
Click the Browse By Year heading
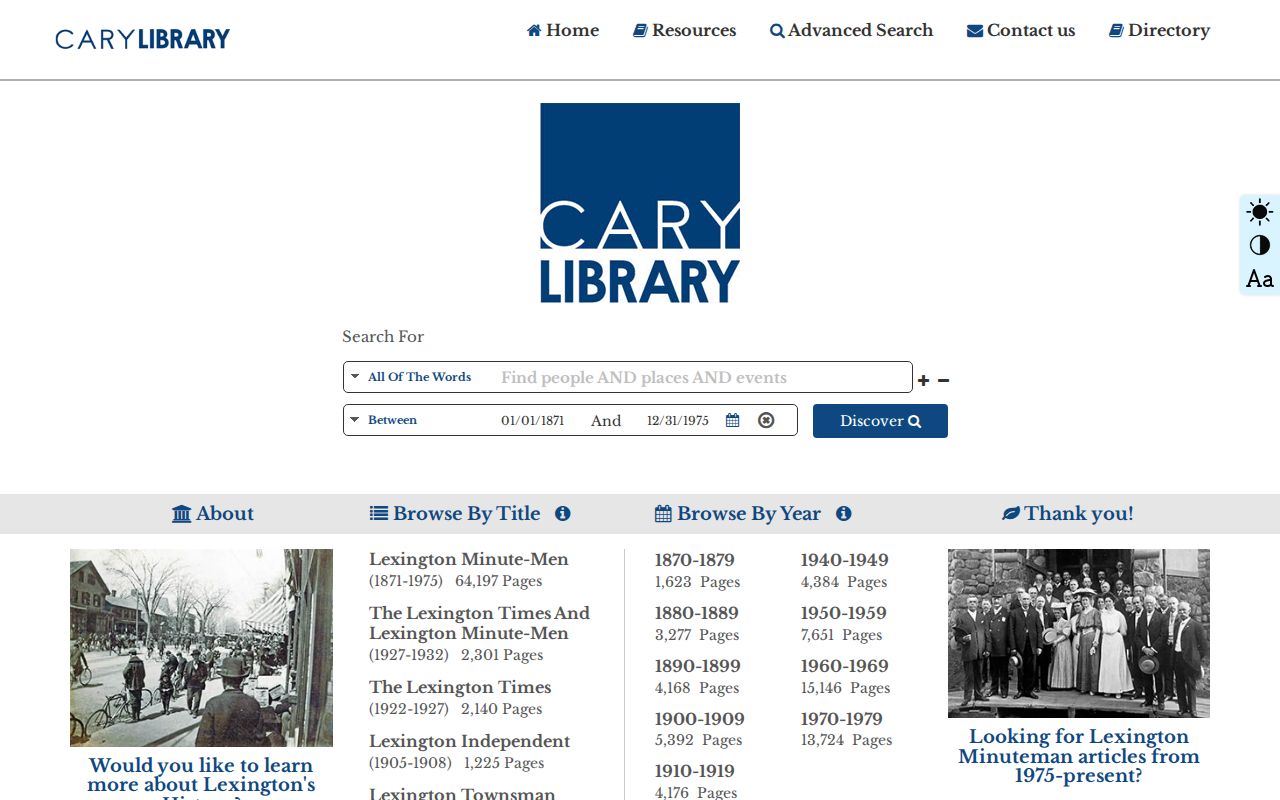click(738, 514)
